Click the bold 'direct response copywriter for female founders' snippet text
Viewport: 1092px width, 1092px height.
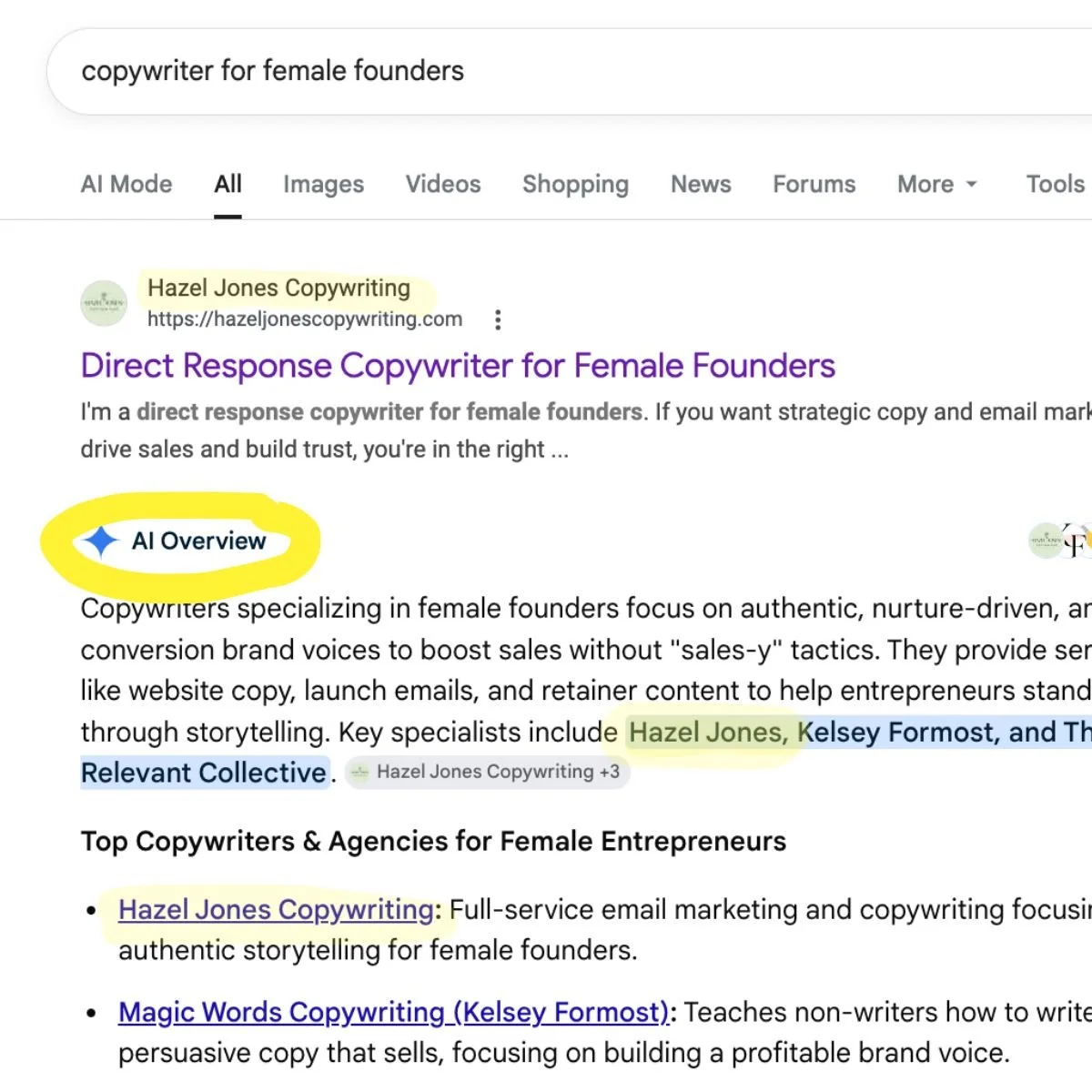389,412
